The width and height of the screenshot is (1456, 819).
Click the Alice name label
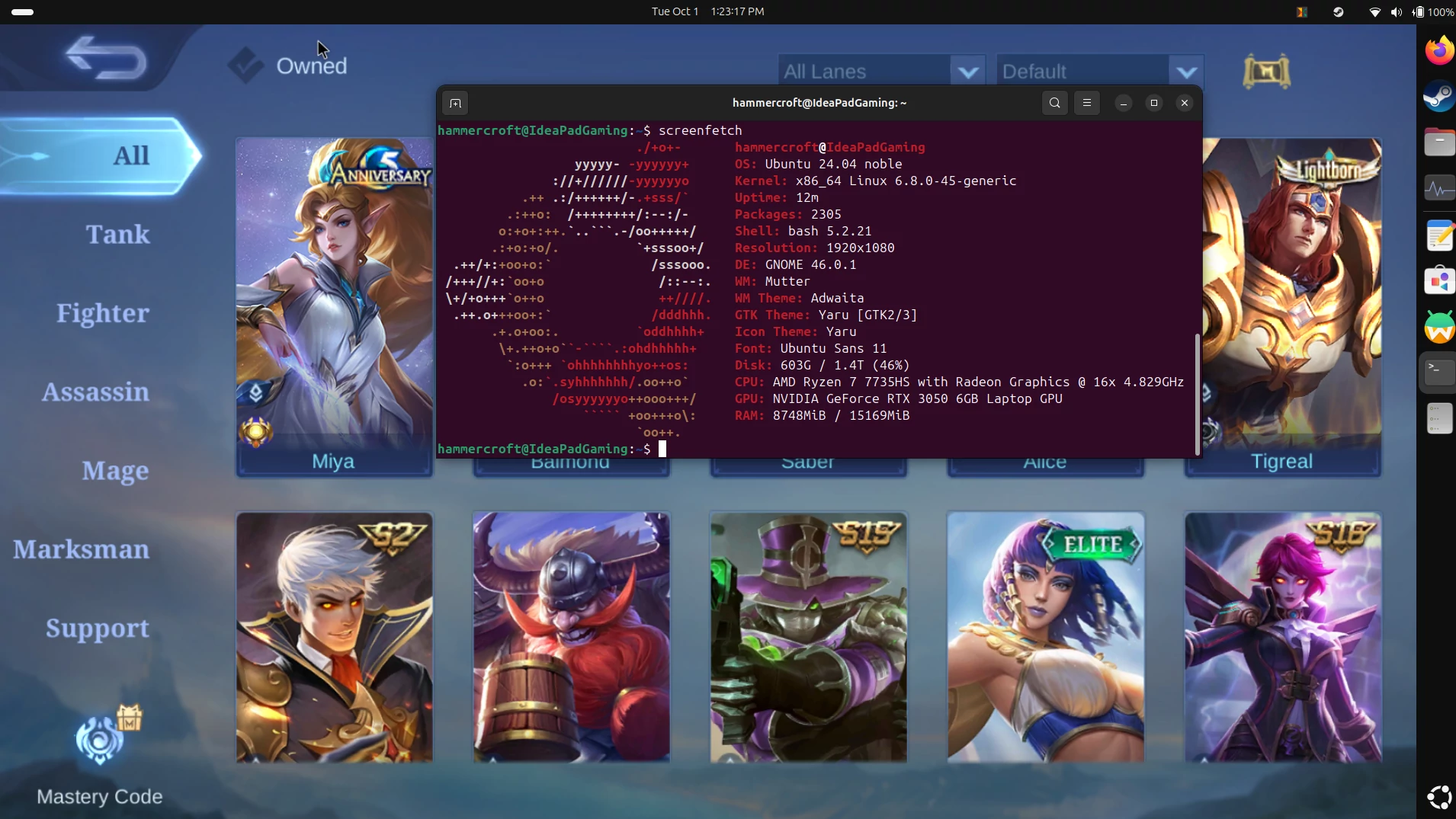pyautogui.click(x=1045, y=464)
